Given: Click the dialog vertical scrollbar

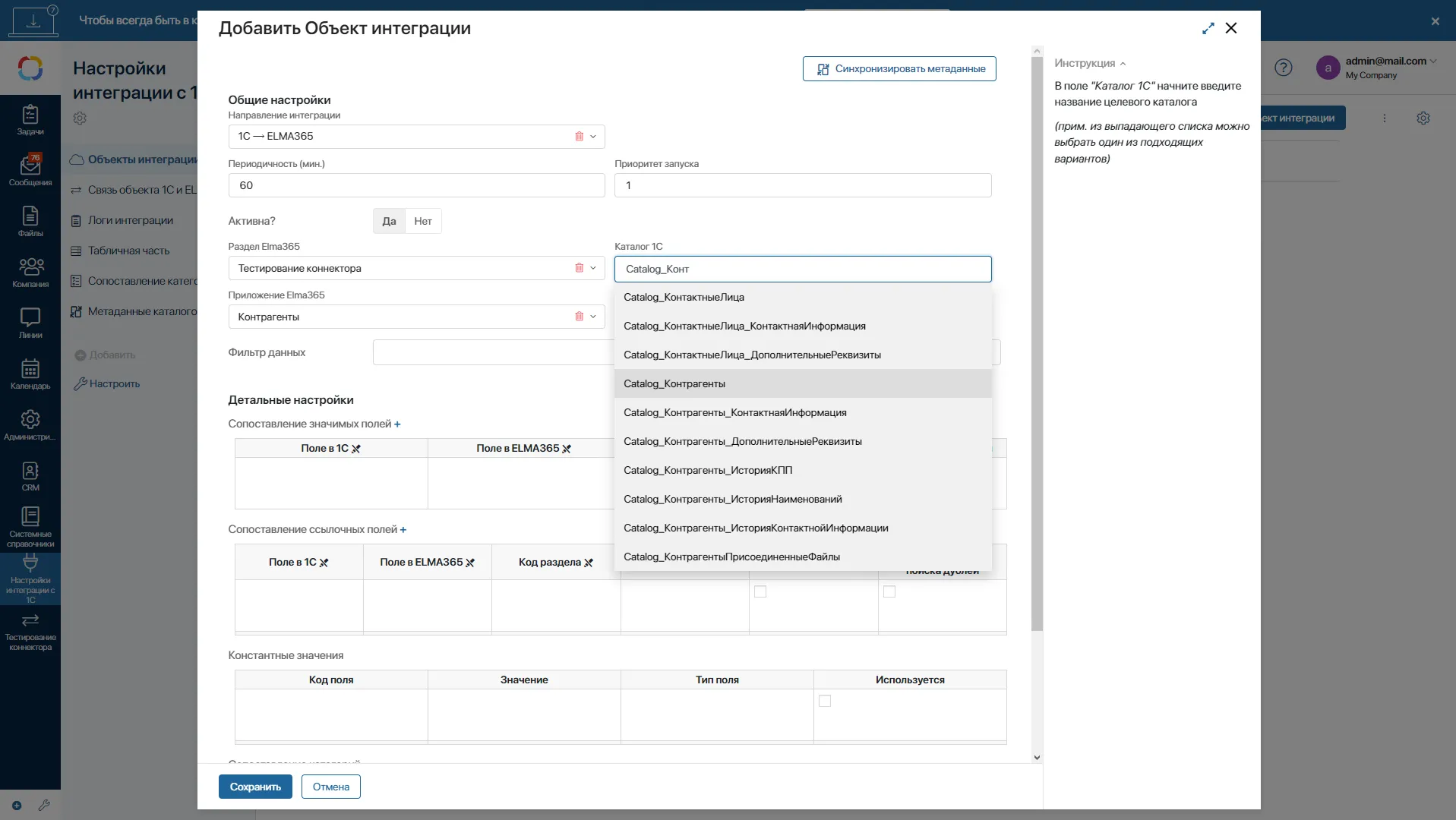Looking at the screenshot, I should tap(1037, 342).
